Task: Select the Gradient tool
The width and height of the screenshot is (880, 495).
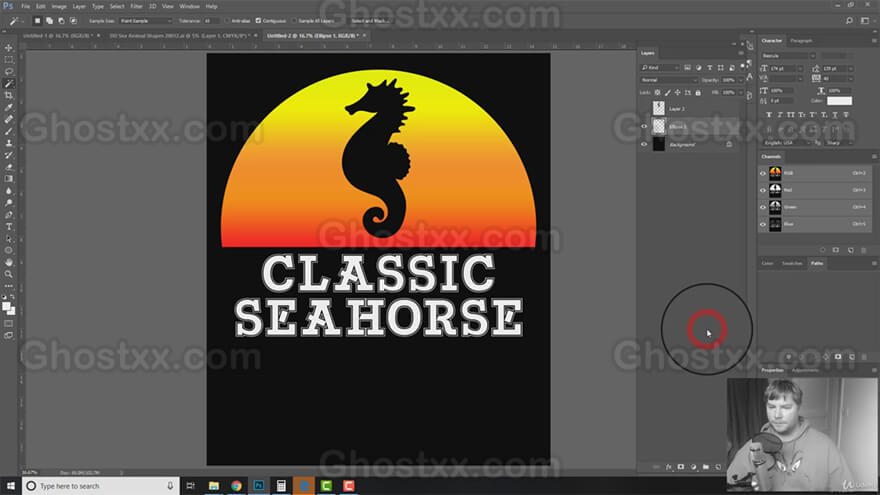Action: tap(8, 178)
